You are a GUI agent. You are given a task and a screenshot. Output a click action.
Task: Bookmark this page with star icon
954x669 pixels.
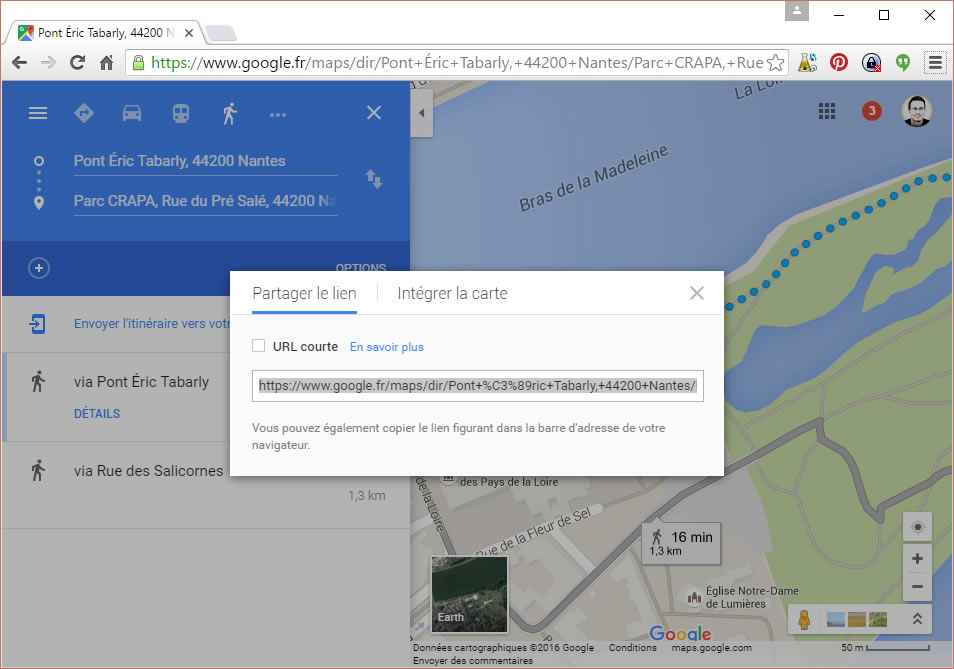point(776,63)
